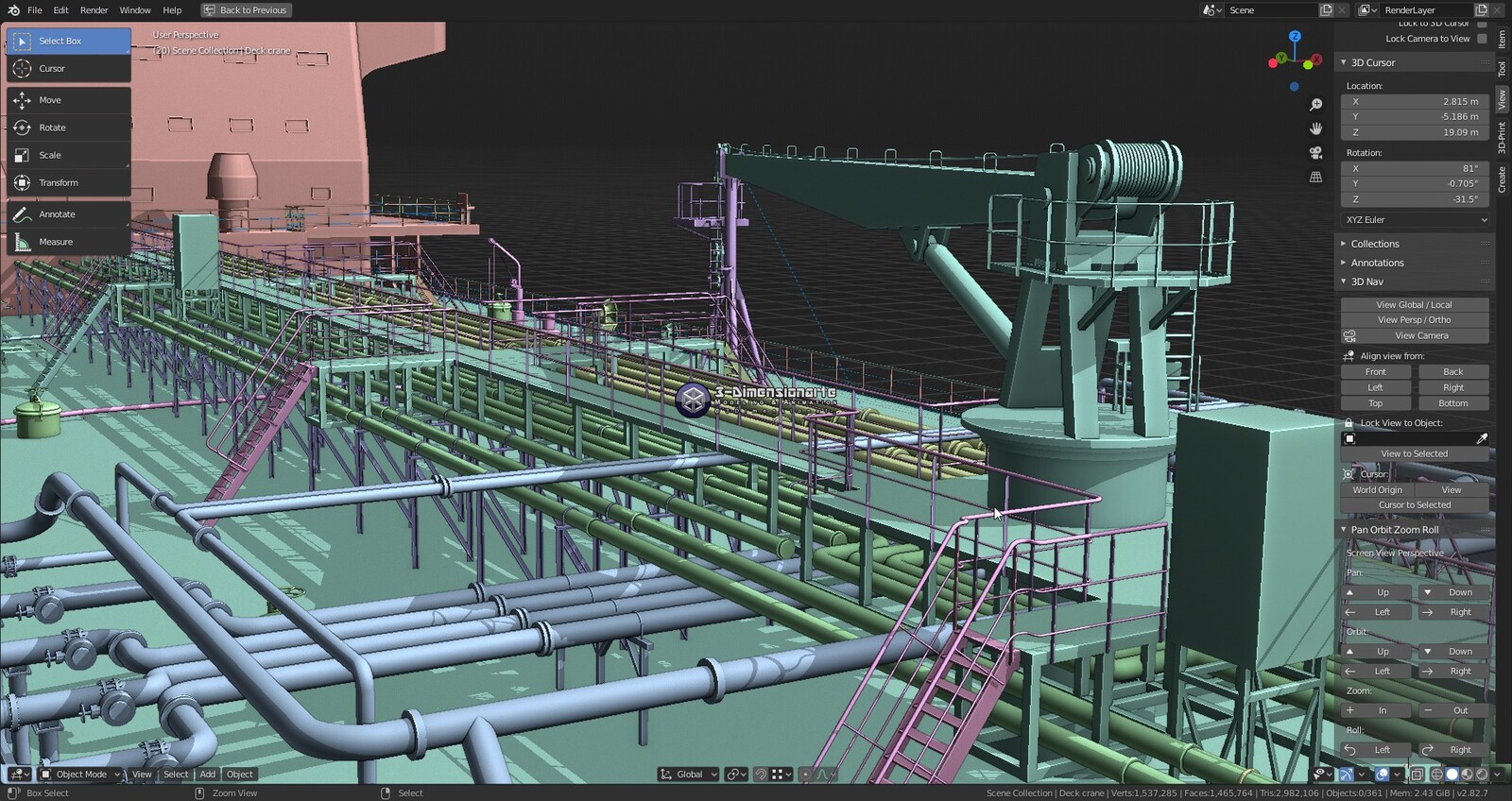Click the proportional editing icon in the header

805,774
